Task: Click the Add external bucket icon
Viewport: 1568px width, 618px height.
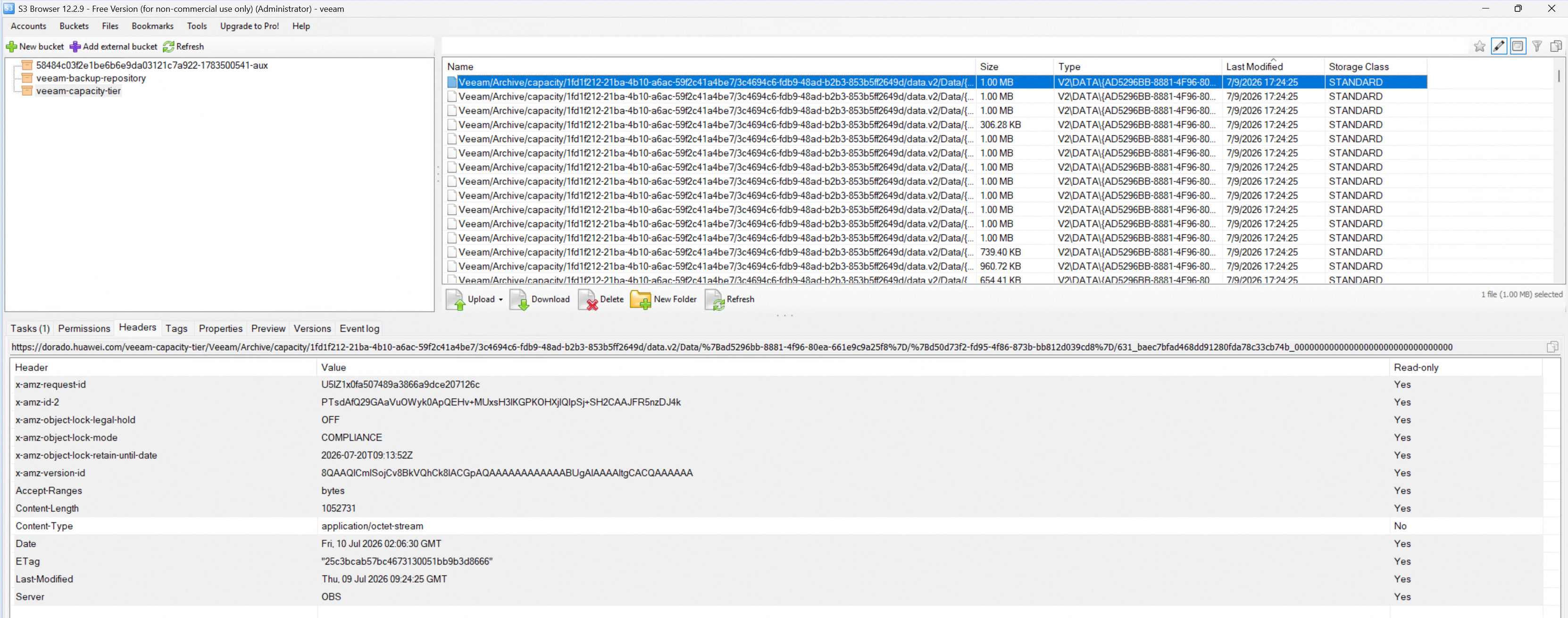Action: pos(75,47)
